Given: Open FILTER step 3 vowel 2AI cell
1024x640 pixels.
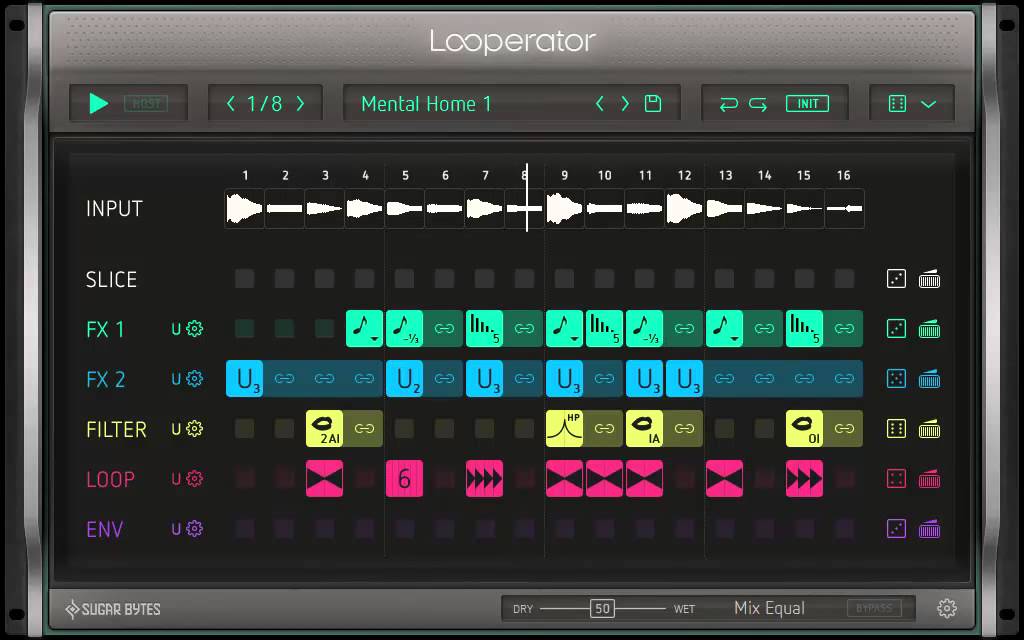Looking at the screenshot, I should tap(325, 428).
